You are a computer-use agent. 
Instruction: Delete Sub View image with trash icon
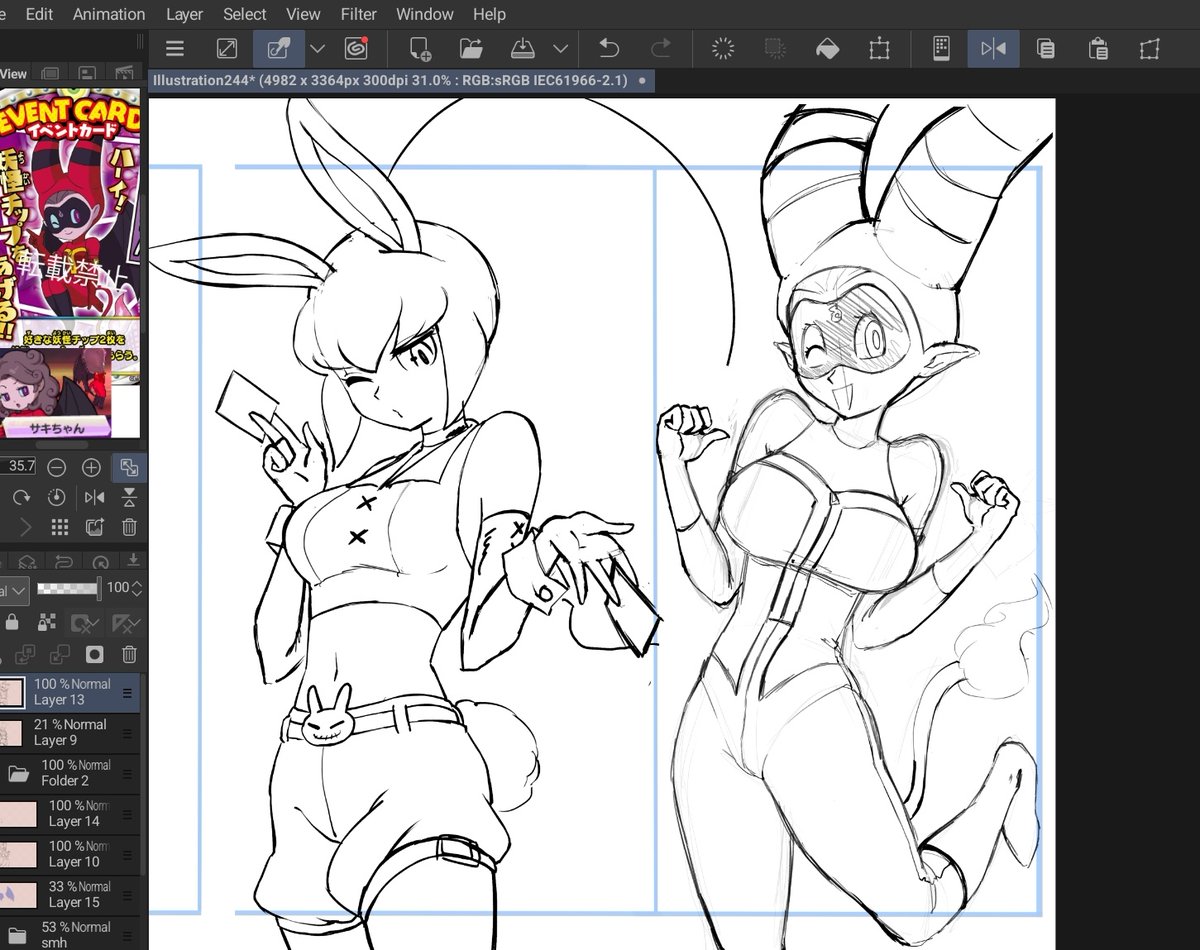coord(129,527)
